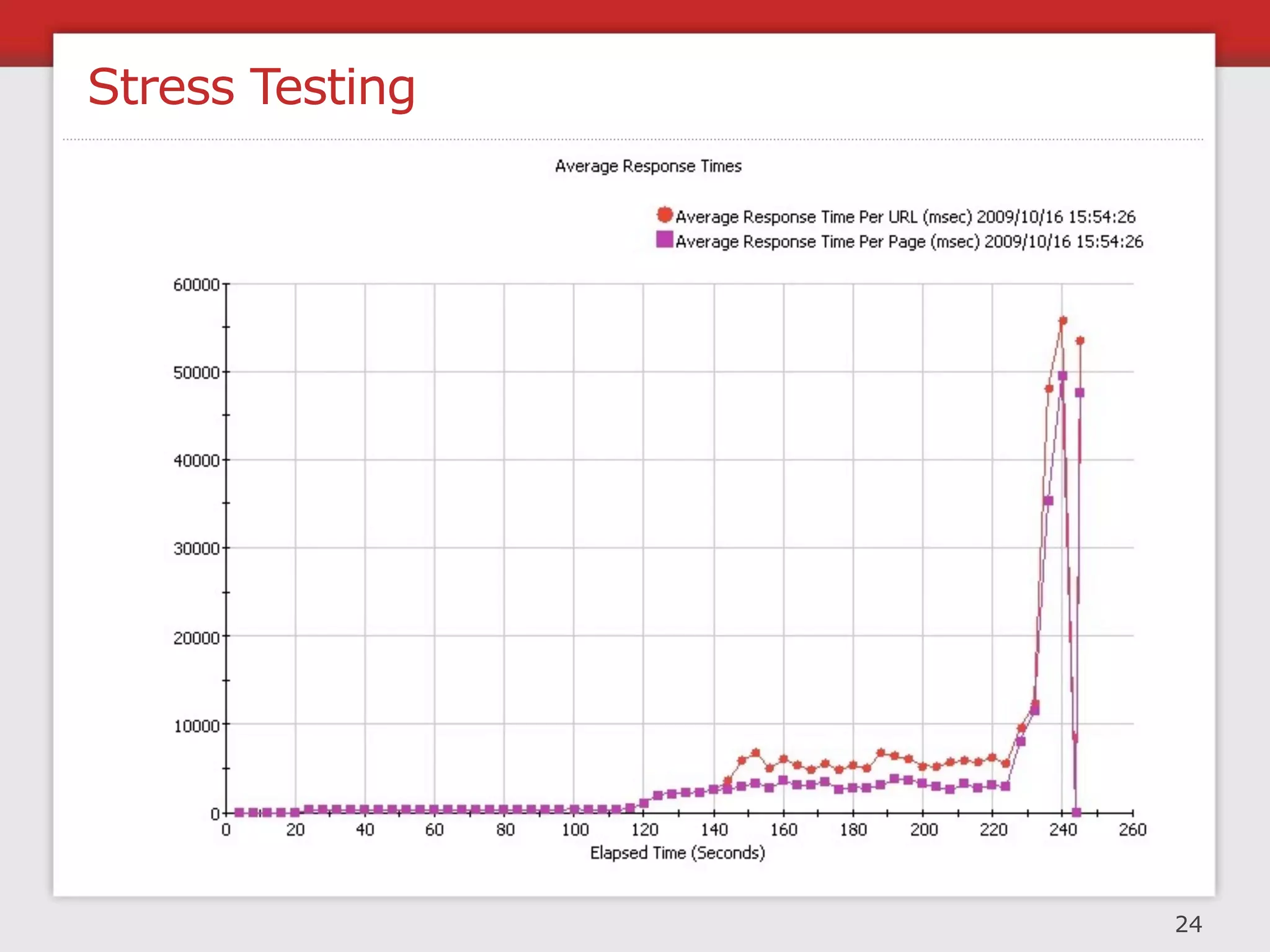
Task: Click the Stress Testing slide title
Action: pos(251,87)
